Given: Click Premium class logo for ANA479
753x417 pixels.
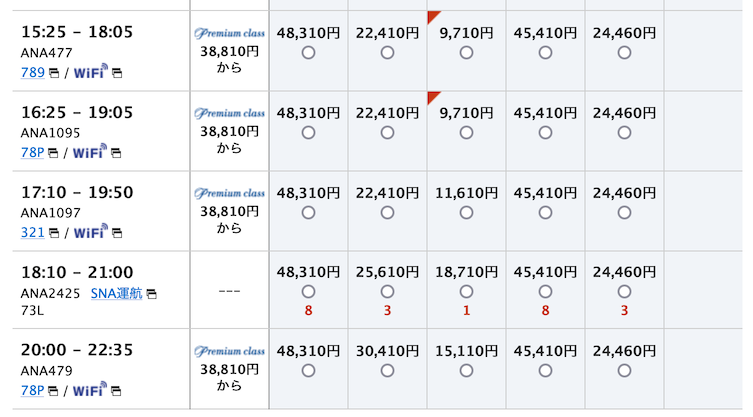Looking at the screenshot, I should 230,351.
